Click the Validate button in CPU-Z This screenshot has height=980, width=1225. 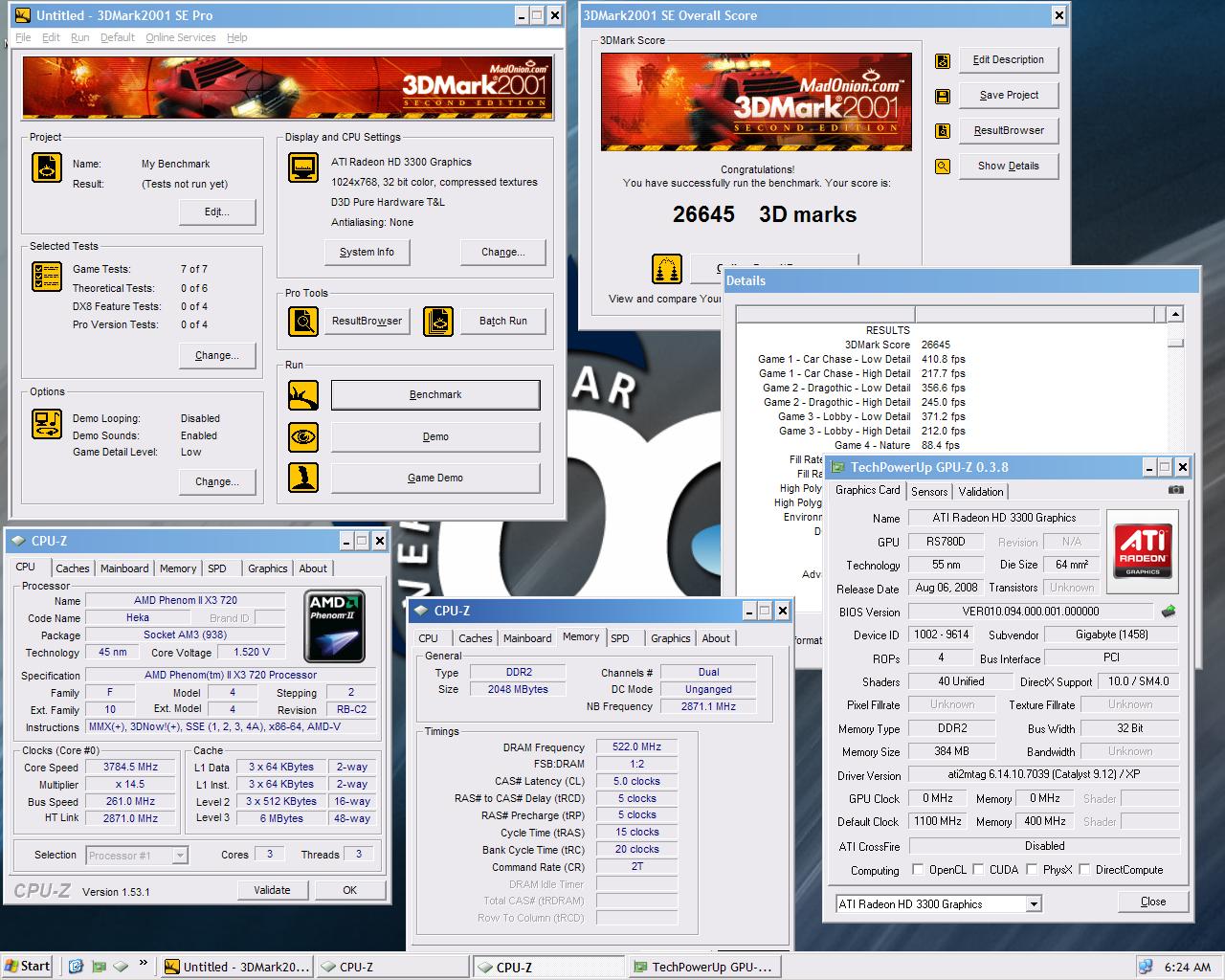pyautogui.click(x=272, y=890)
